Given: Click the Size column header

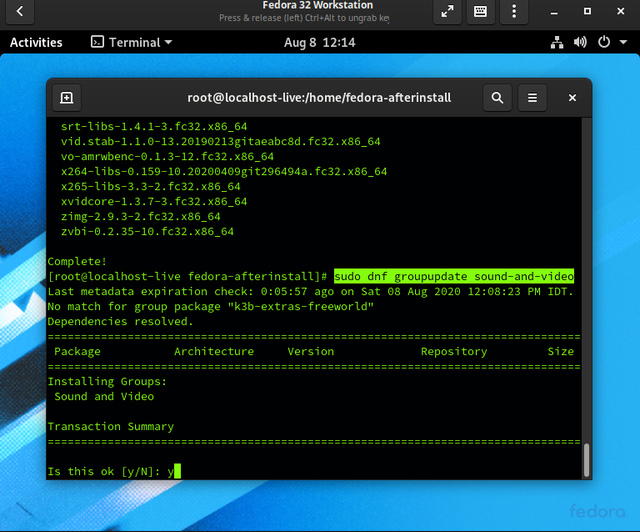Looking at the screenshot, I should pyautogui.click(x=560, y=352).
